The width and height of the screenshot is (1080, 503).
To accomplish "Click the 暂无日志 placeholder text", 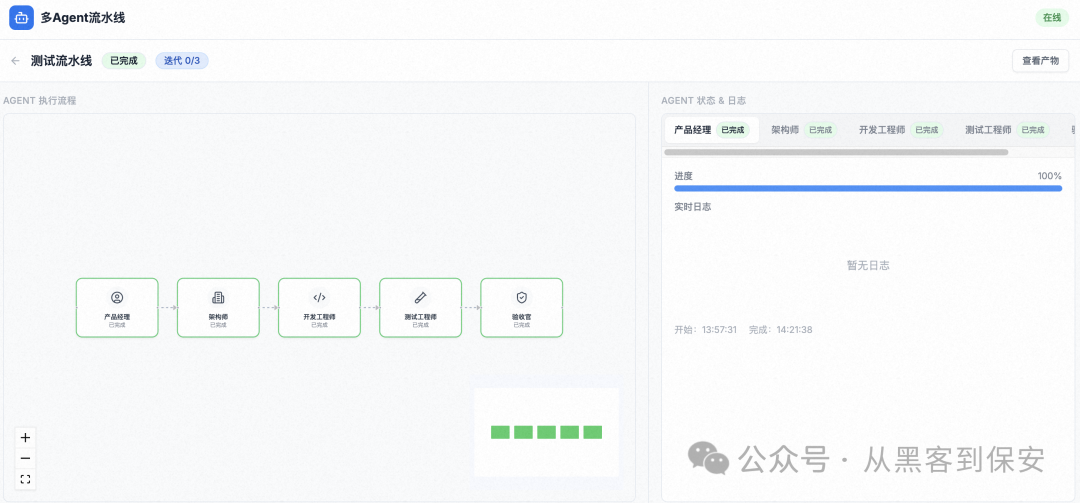I will [868, 265].
